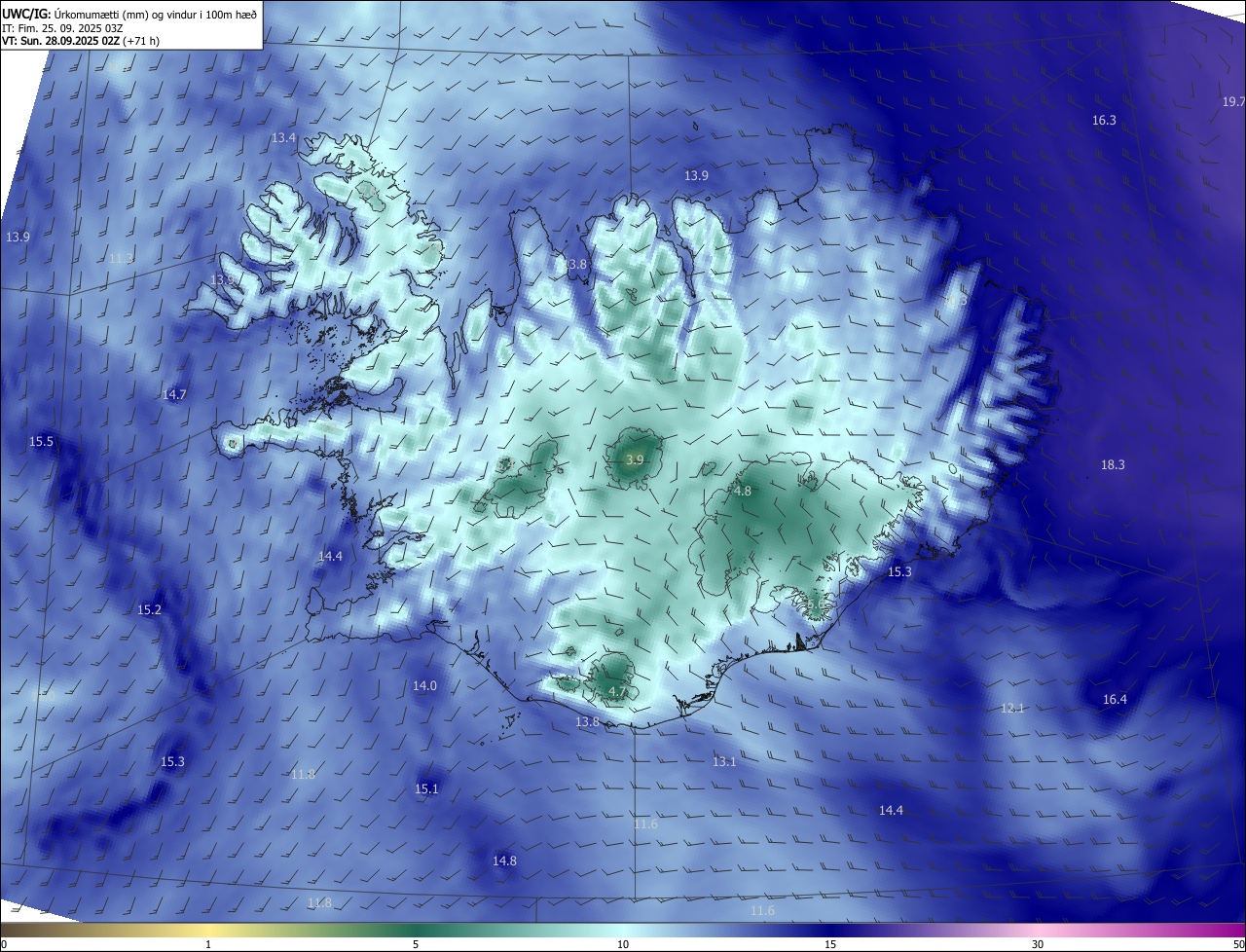Click the 16.4 value label on the map
The height and width of the screenshot is (952, 1246).
click(1115, 700)
